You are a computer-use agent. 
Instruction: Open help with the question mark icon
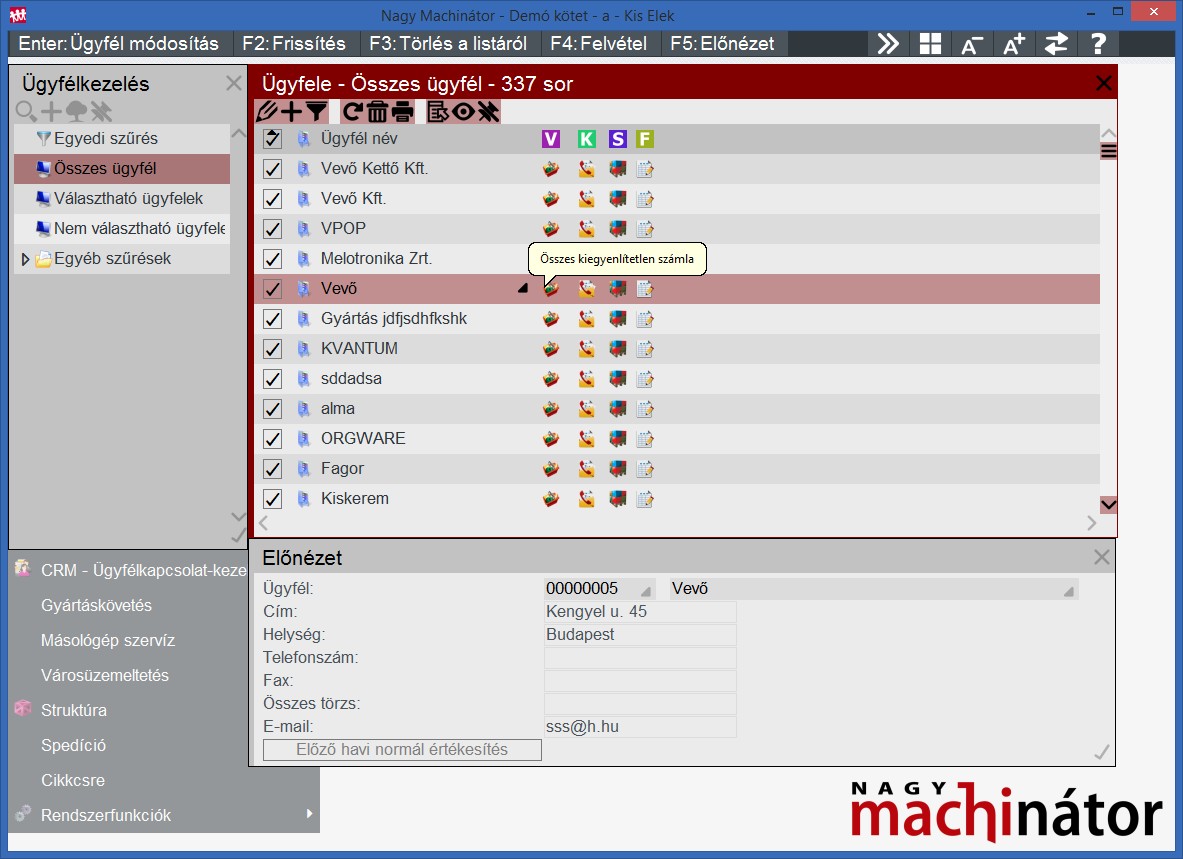tap(1098, 44)
